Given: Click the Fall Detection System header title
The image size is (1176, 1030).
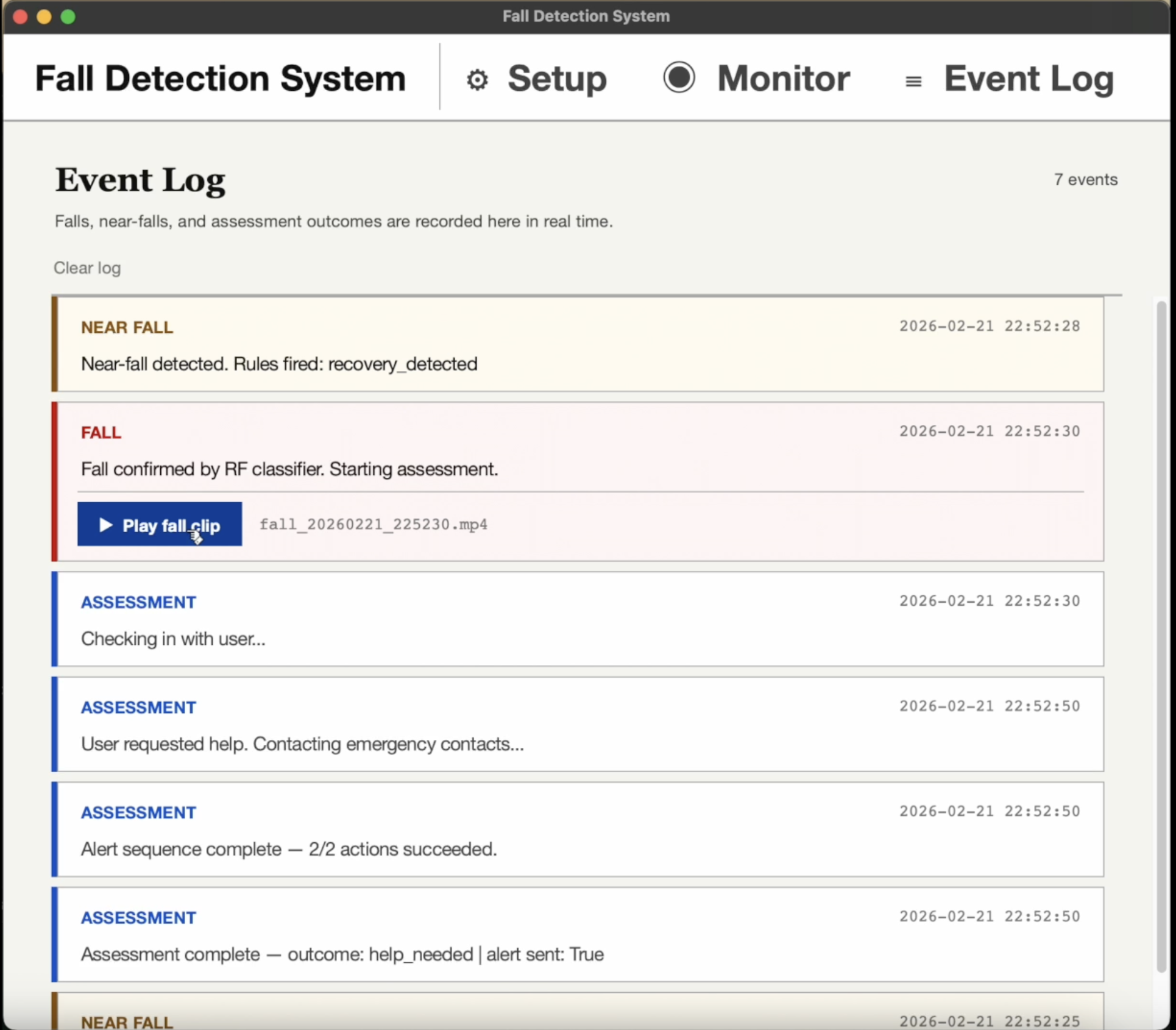Looking at the screenshot, I should tap(220, 79).
